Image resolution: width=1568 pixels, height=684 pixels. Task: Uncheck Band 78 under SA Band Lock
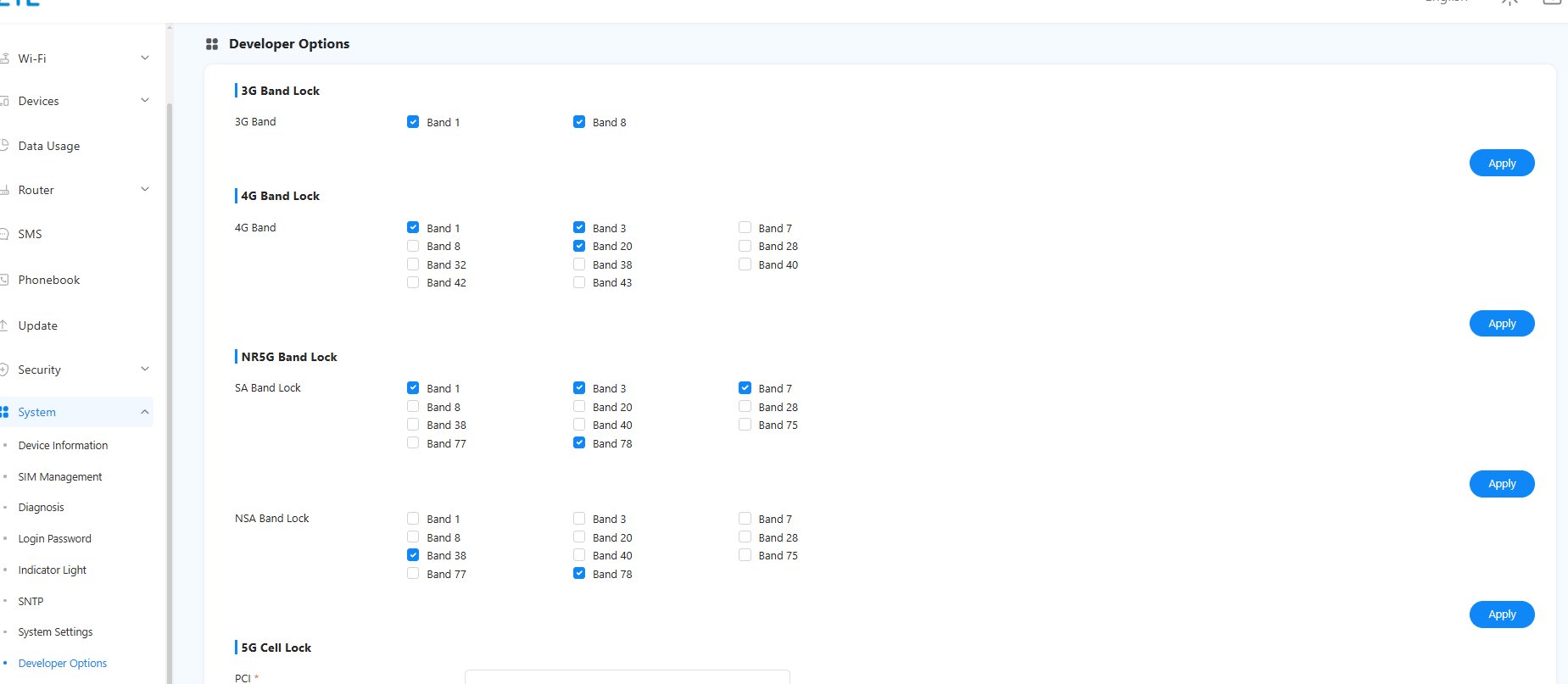point(579,442)
